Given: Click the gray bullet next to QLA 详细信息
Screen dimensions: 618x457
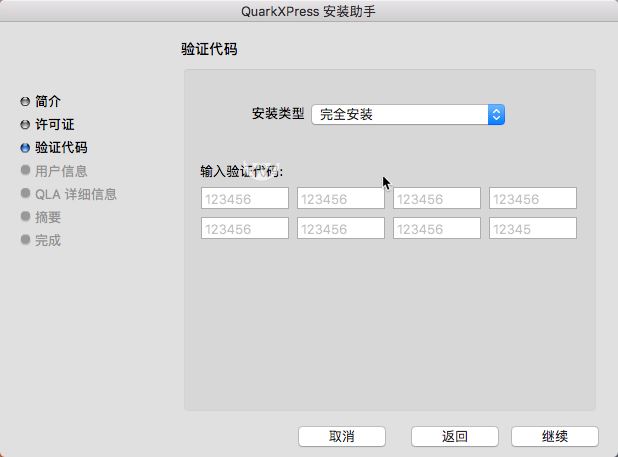Looking at the screenshot, I should (x=25, y=193).
